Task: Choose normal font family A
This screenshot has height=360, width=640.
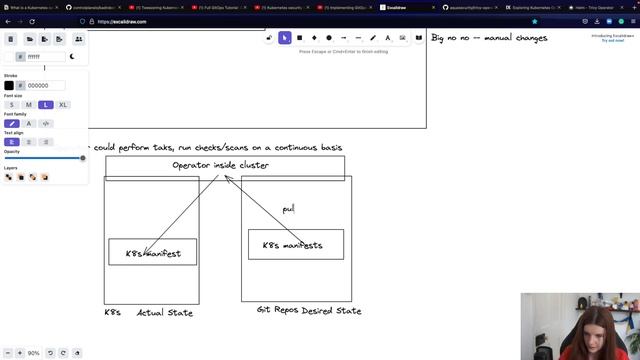Action: pos(29,124)
